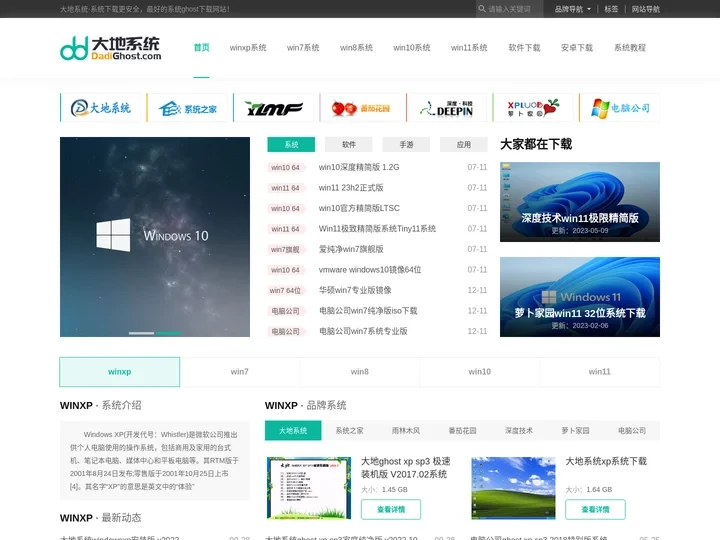Image resolution: width=720 pixels, height=540 pixels.
Task: Click 查看详情 for 大地系统xp系统下载
Action: (x=595, y=510)
